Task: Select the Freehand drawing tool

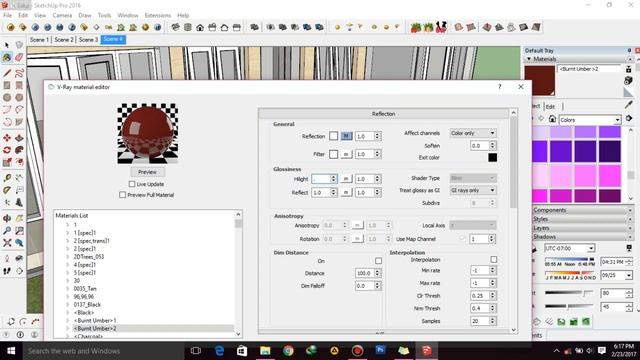Action: [19, 73]
